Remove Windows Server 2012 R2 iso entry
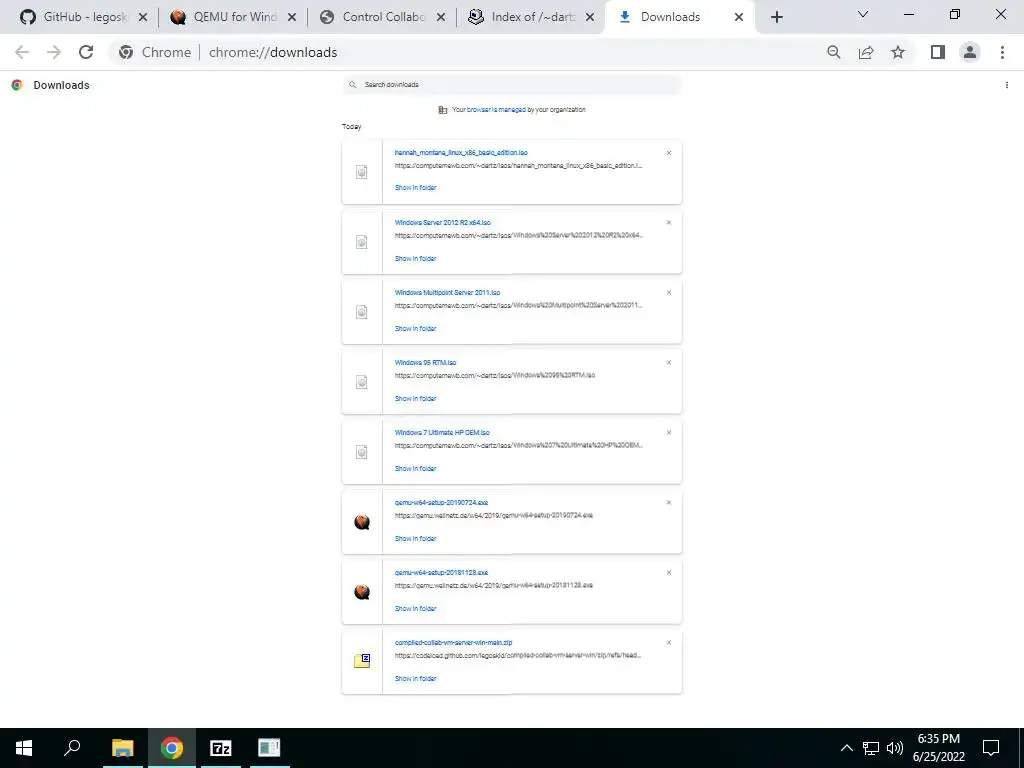Viewport: 1024px width, 768px height. point(669,223)
